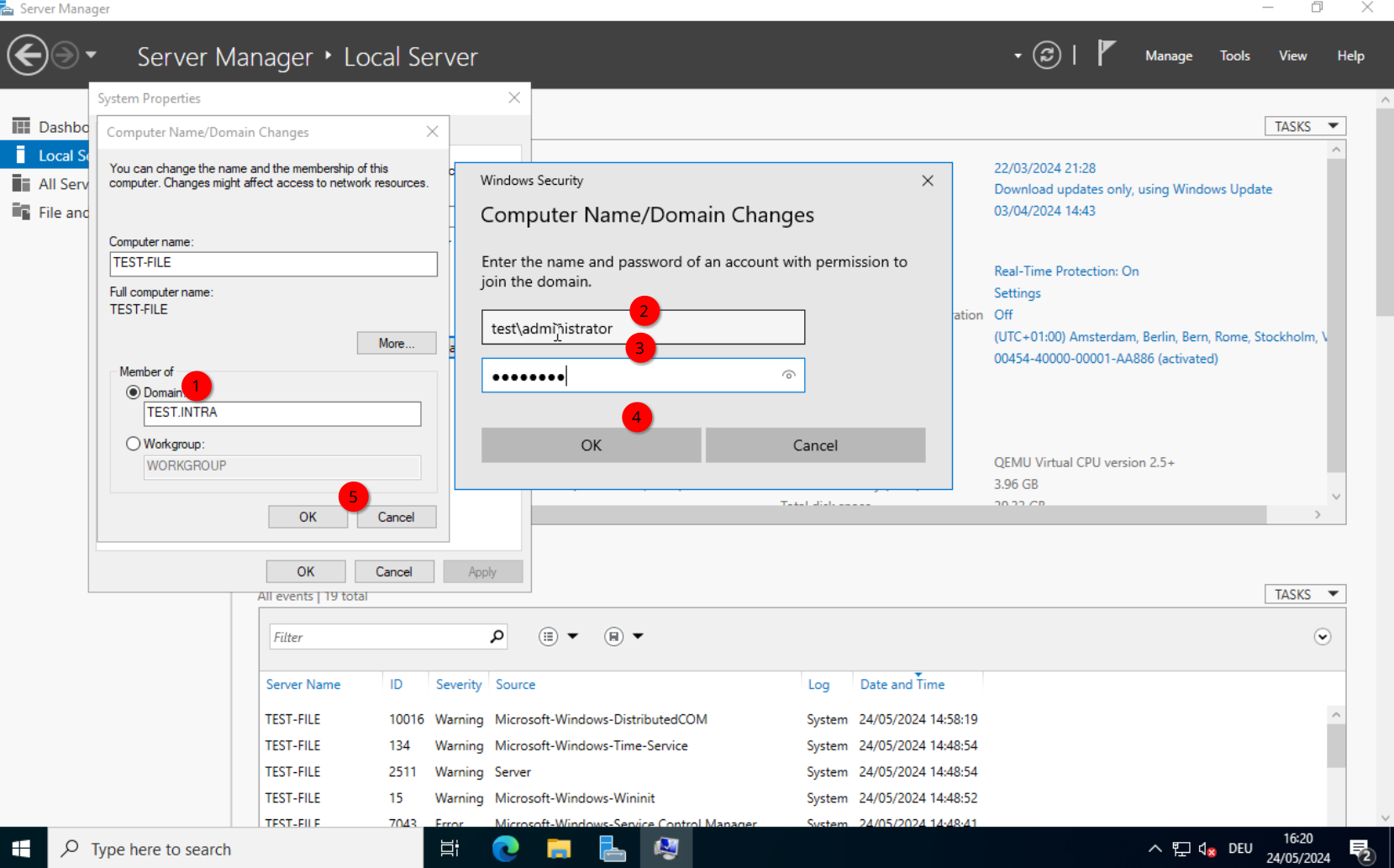Close the Computer Name/Domain Changes dialog
The image size is (1394, 868).
432,132
